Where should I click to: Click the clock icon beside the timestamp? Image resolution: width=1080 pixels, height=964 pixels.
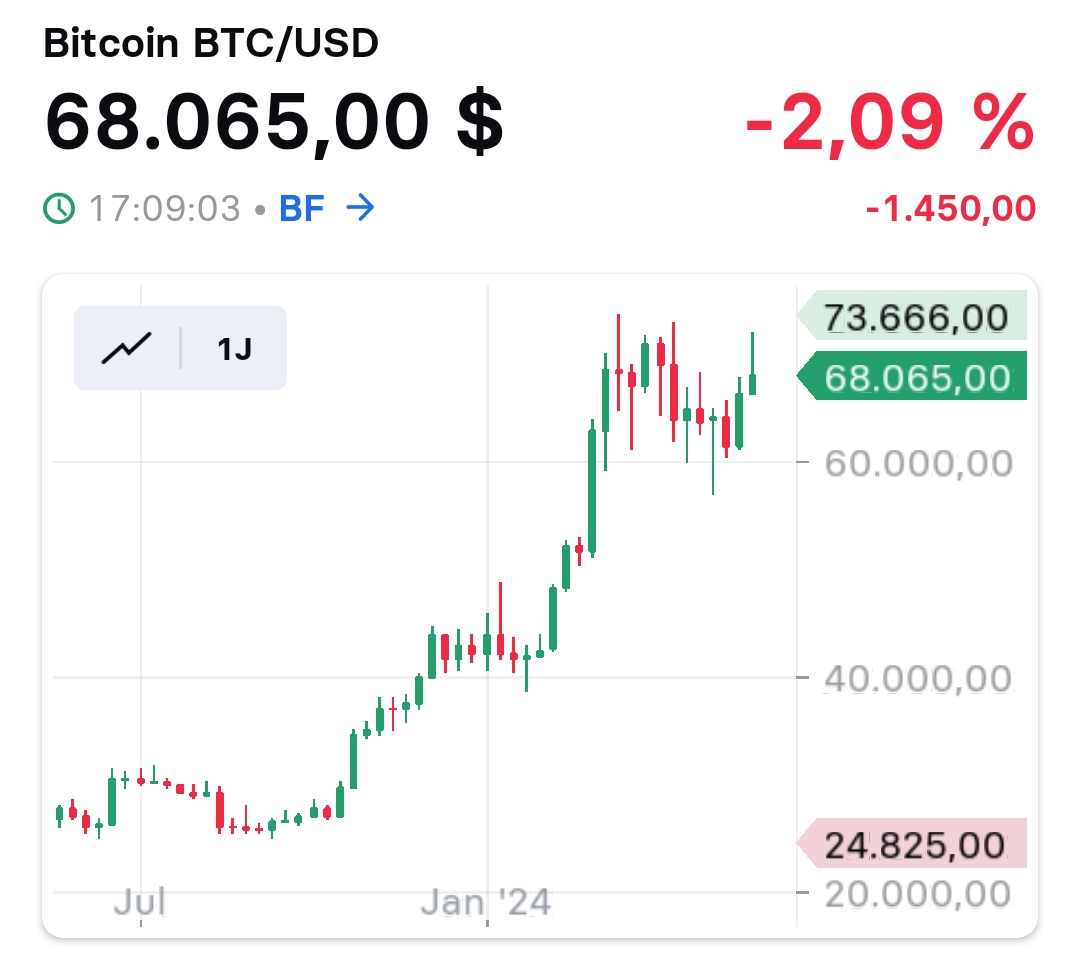(x=60, y=208)
